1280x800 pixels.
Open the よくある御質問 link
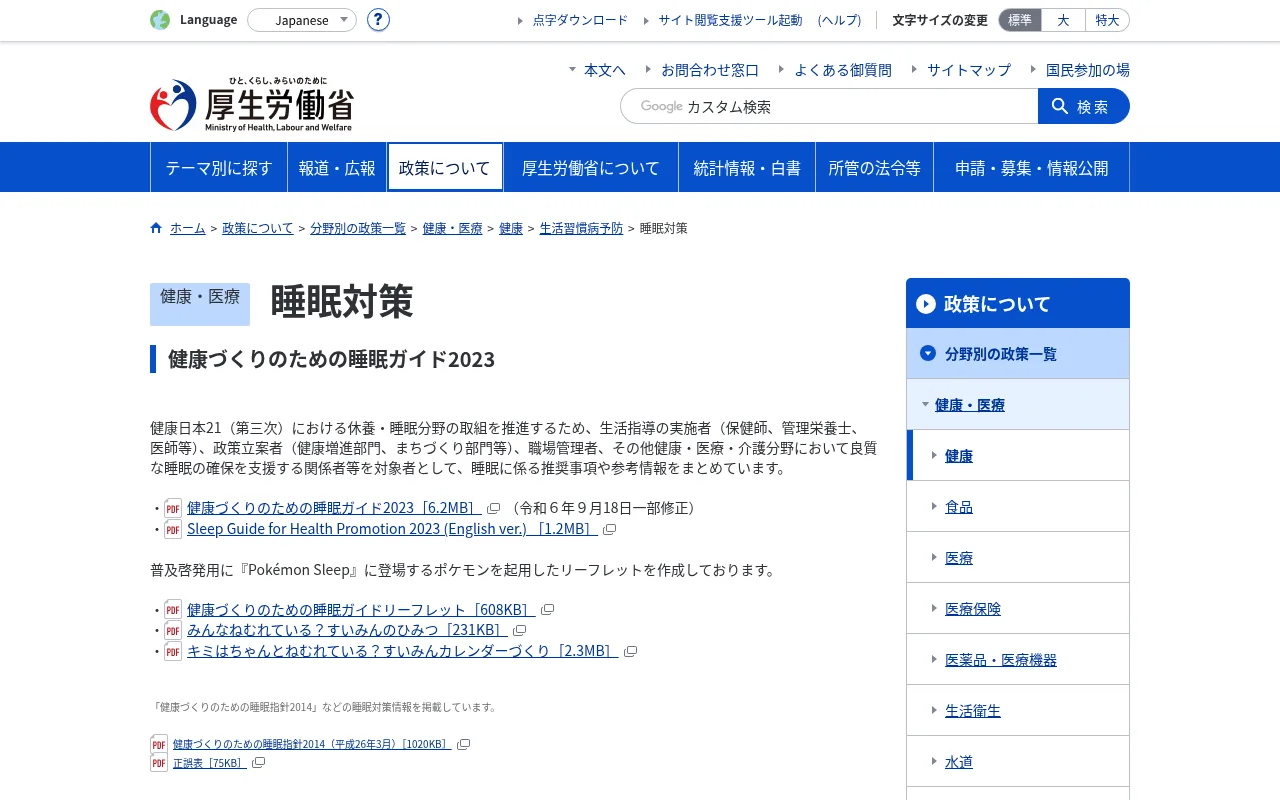point(843,70)
